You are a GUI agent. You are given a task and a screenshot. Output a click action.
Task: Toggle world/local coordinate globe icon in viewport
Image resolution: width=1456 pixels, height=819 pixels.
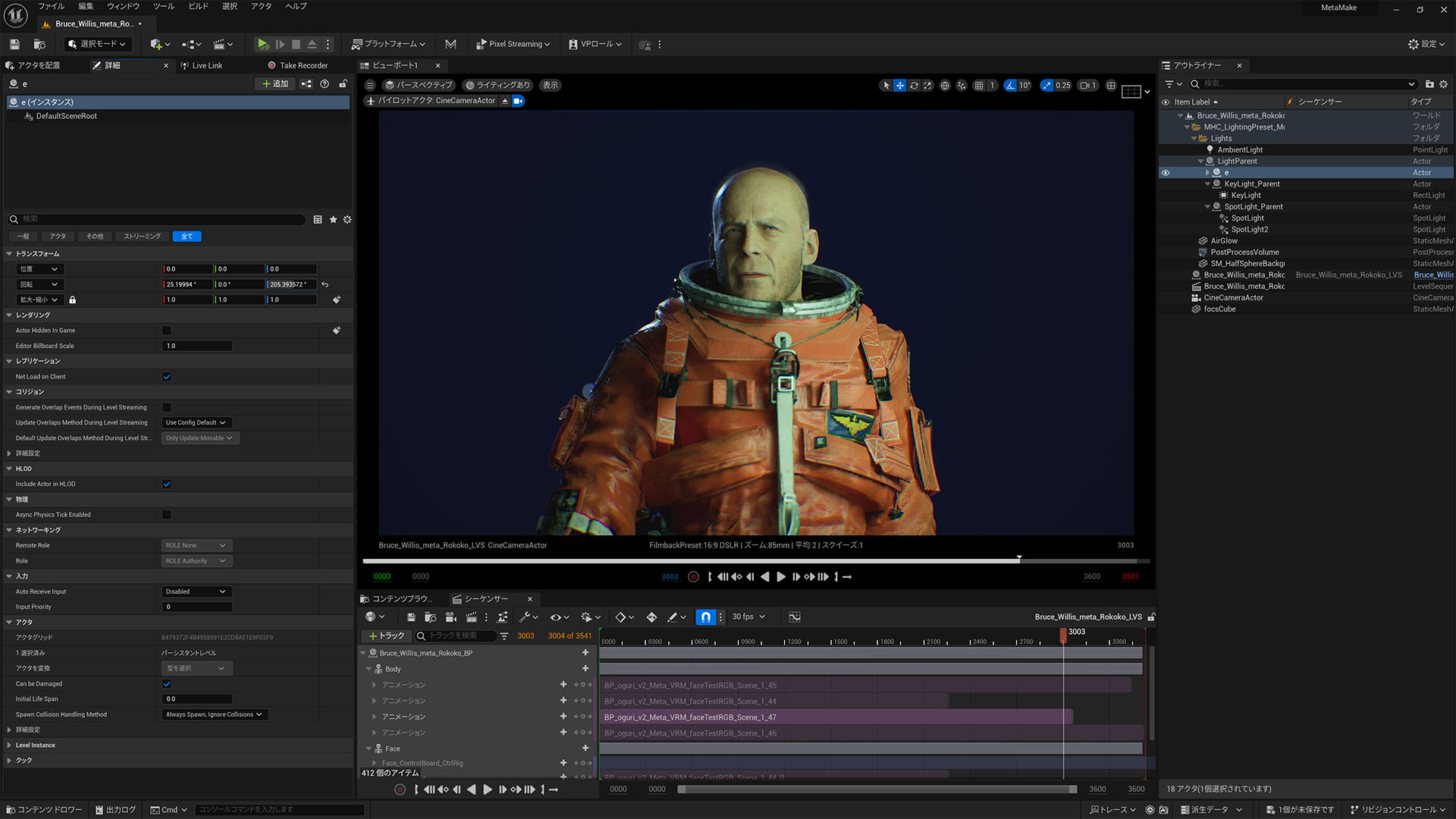click(x=945, y=85)
